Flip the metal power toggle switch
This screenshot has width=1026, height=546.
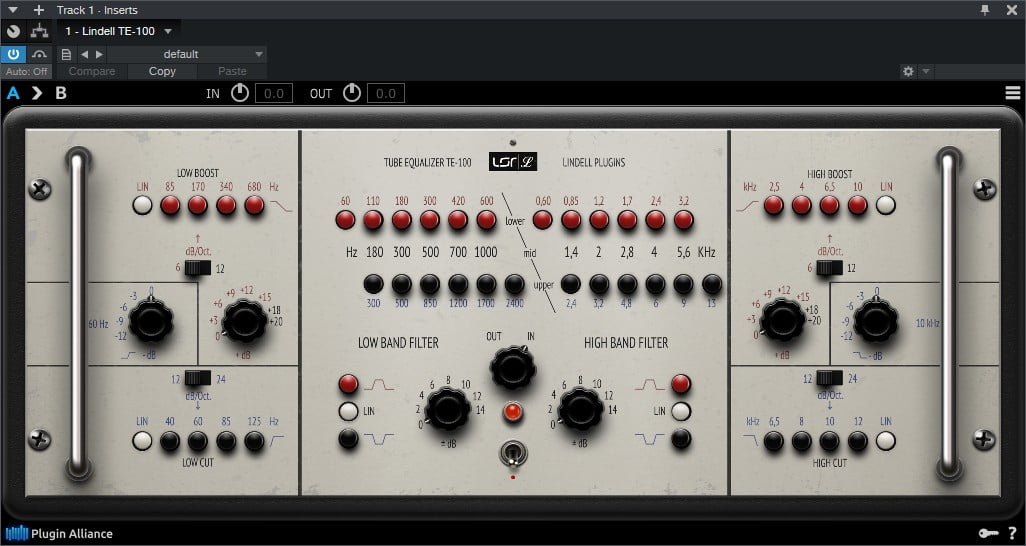click(513, 454)
